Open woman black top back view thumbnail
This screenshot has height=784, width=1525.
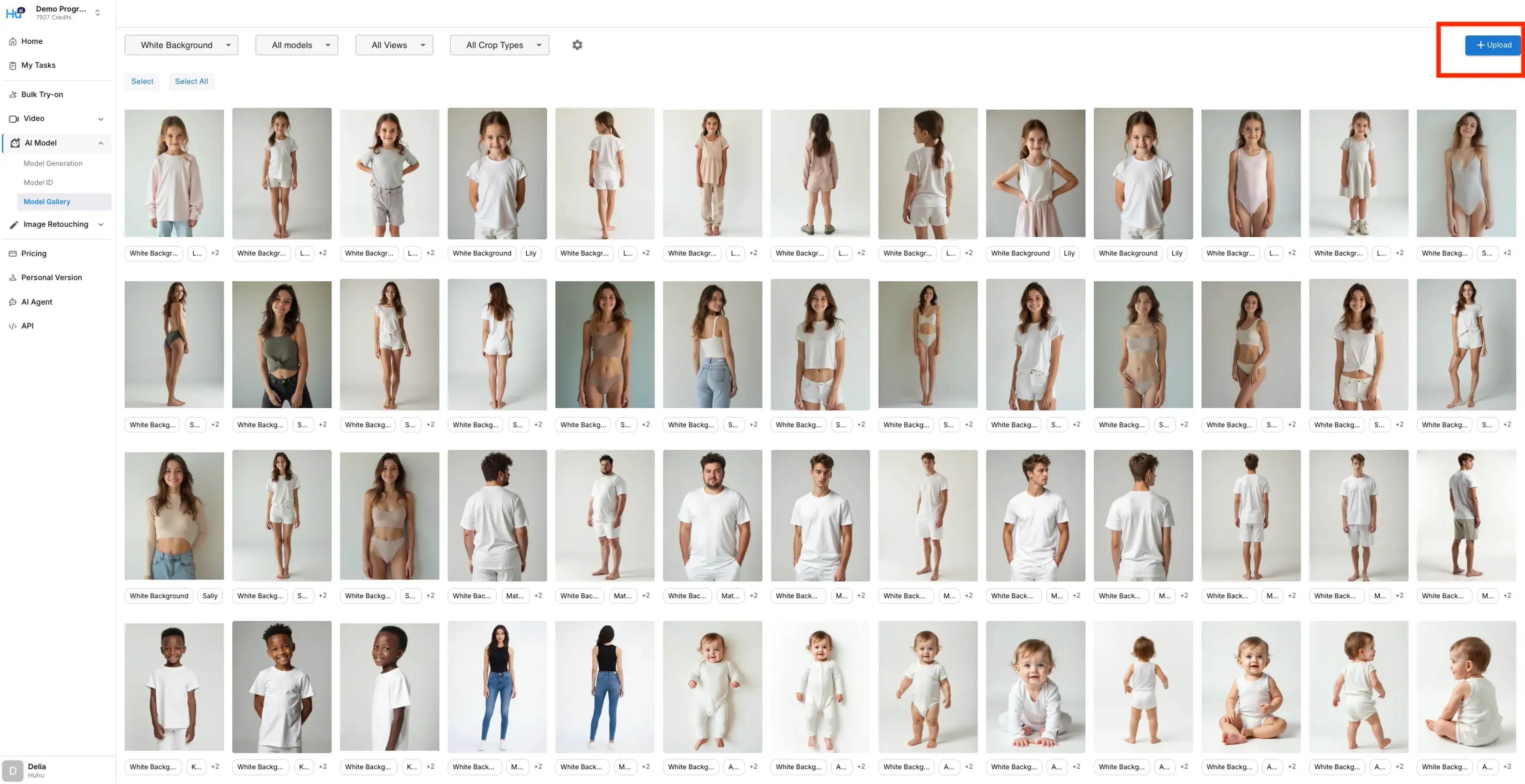605,687
